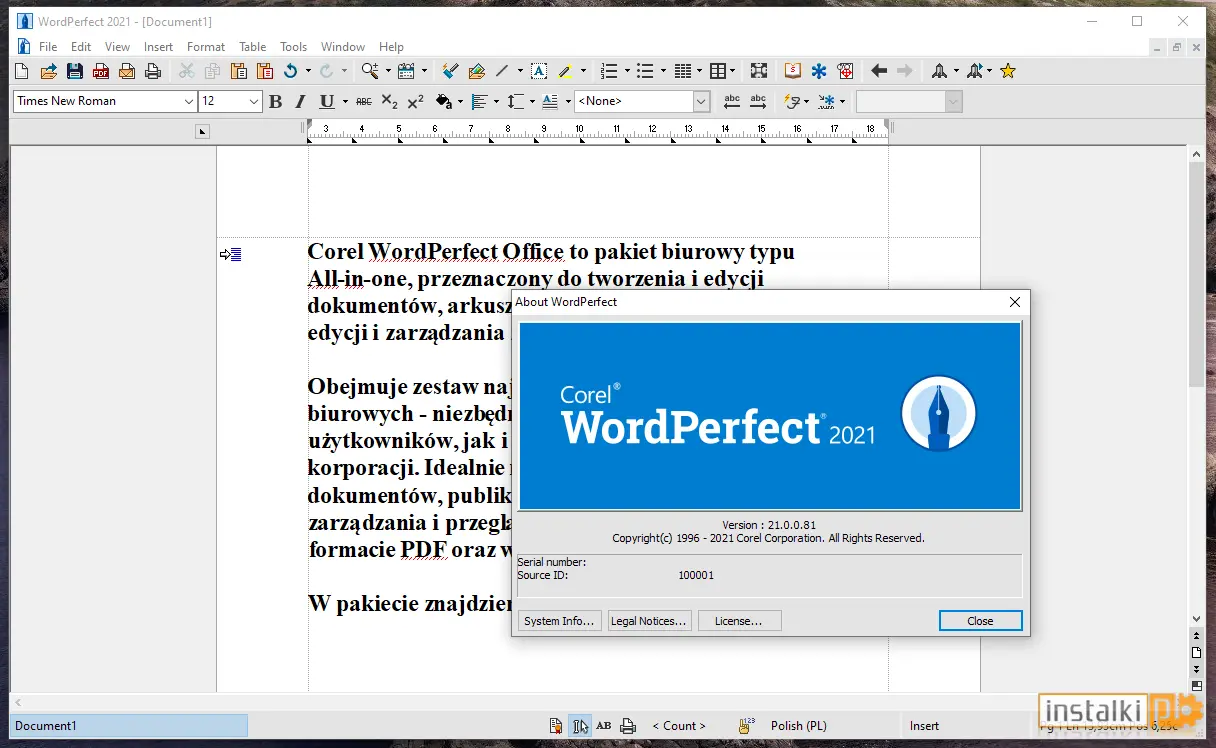Toggle Bold formatting

coord(275,101)
